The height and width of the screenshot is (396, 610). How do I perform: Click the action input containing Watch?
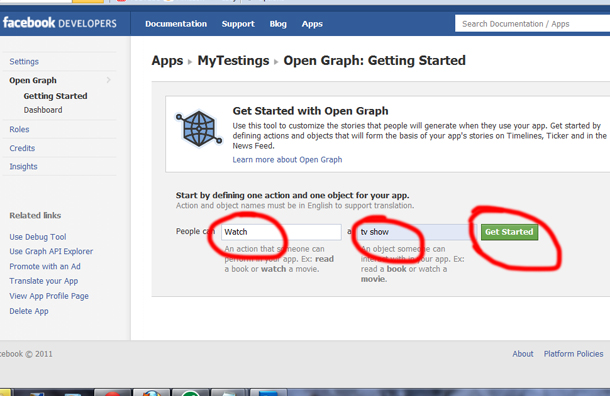[281, 232]
